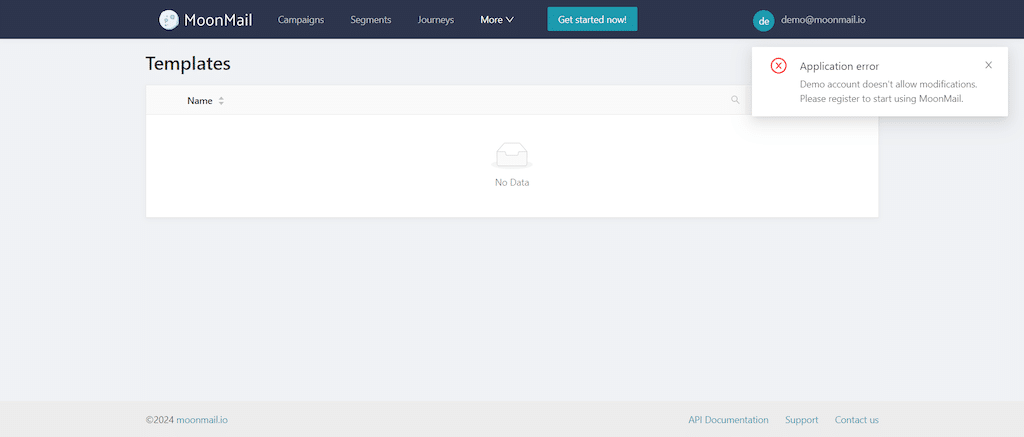The image size is (1024, 437).
Task: Close the Application error notification
Action: pos(988,65)
